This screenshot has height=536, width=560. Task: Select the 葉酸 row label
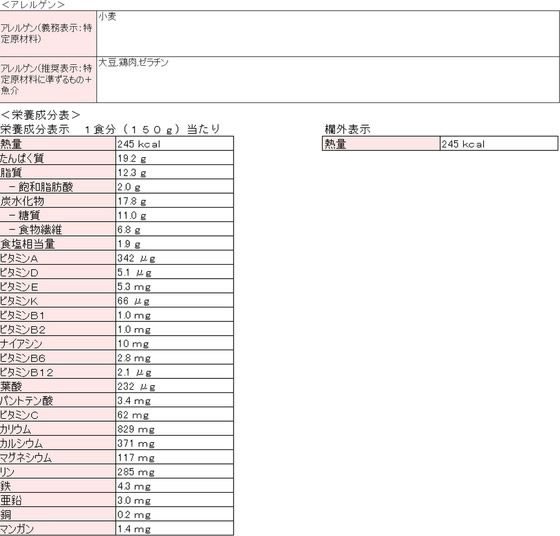coord(58,386)
